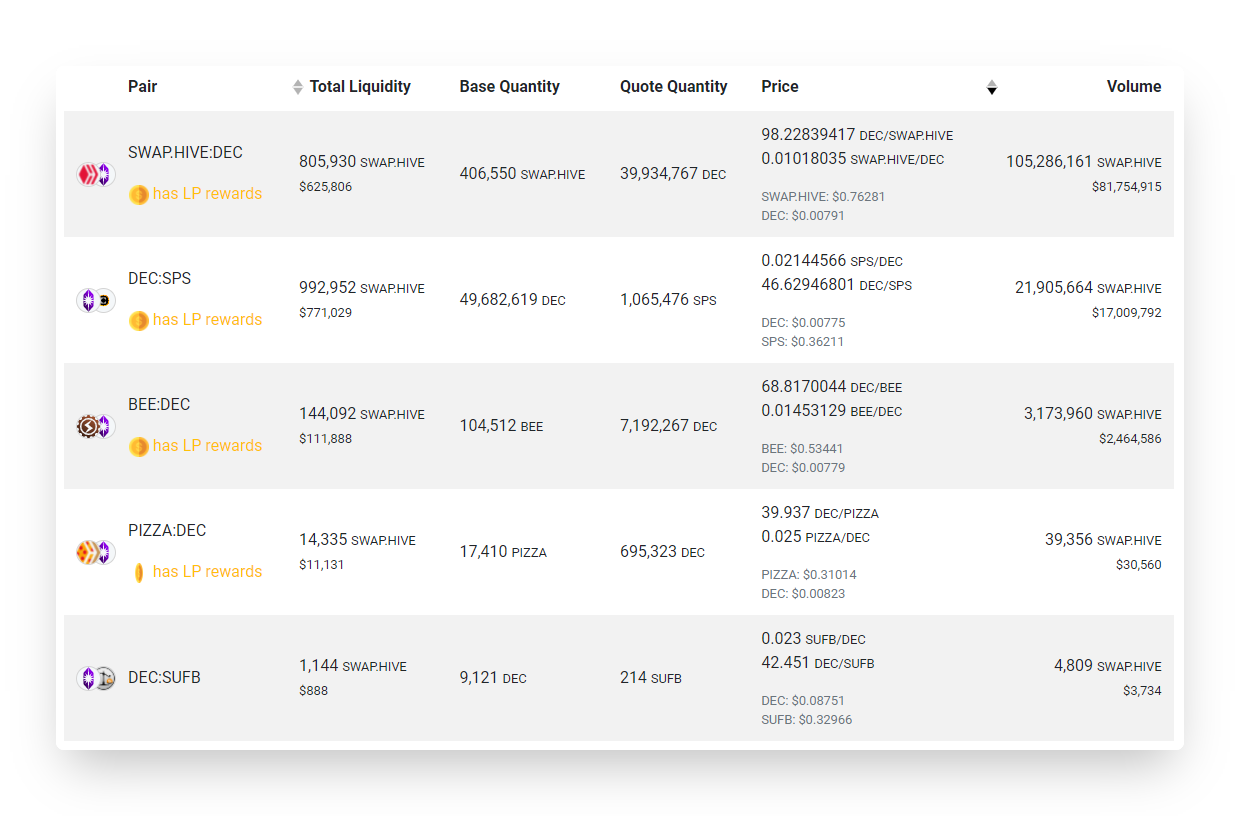The height and width of the screenshot is (816, 1240).
Task: Open the BEE:DEC pair name
Action: (x=159, y=404)
